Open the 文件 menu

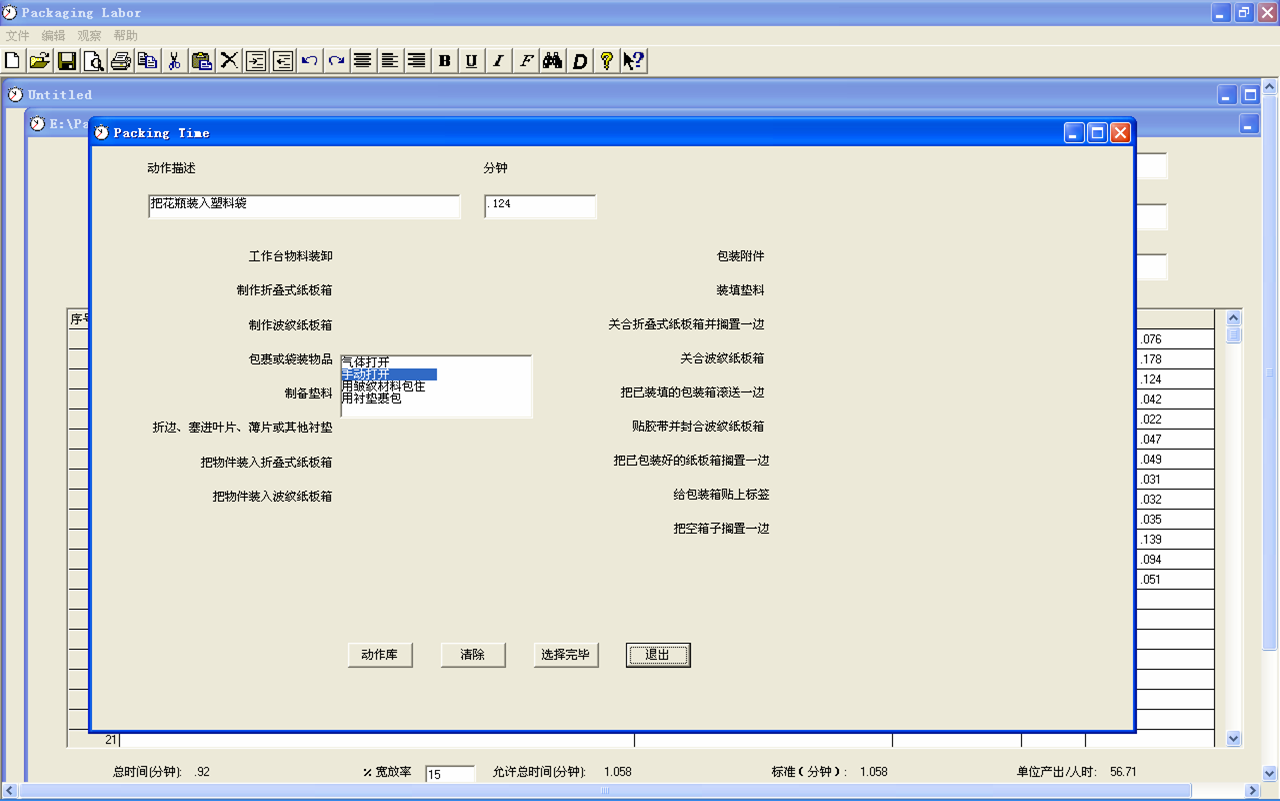click(x=17, y=36)
